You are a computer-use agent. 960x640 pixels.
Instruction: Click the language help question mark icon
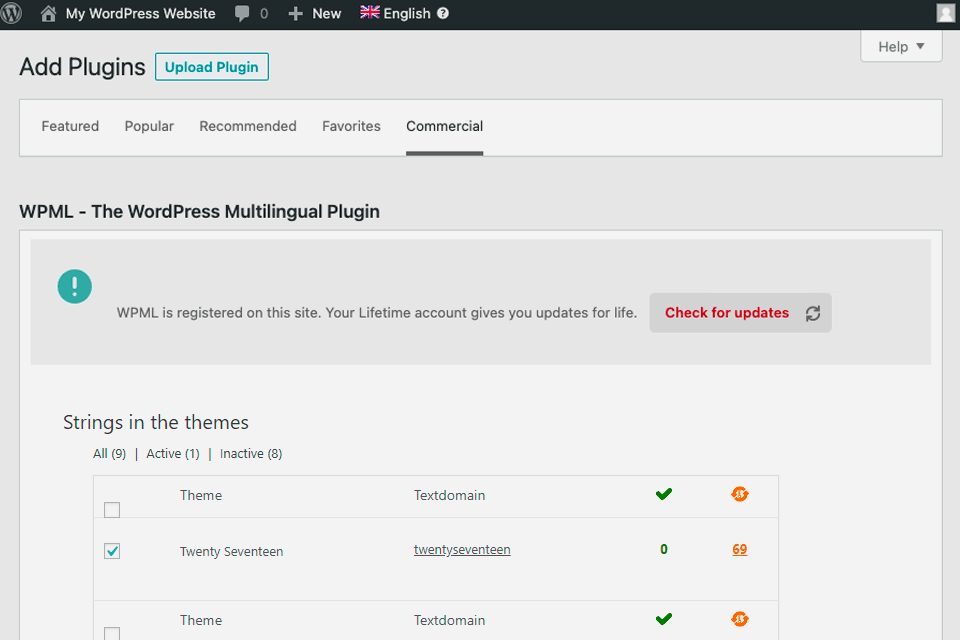[443, 13]
